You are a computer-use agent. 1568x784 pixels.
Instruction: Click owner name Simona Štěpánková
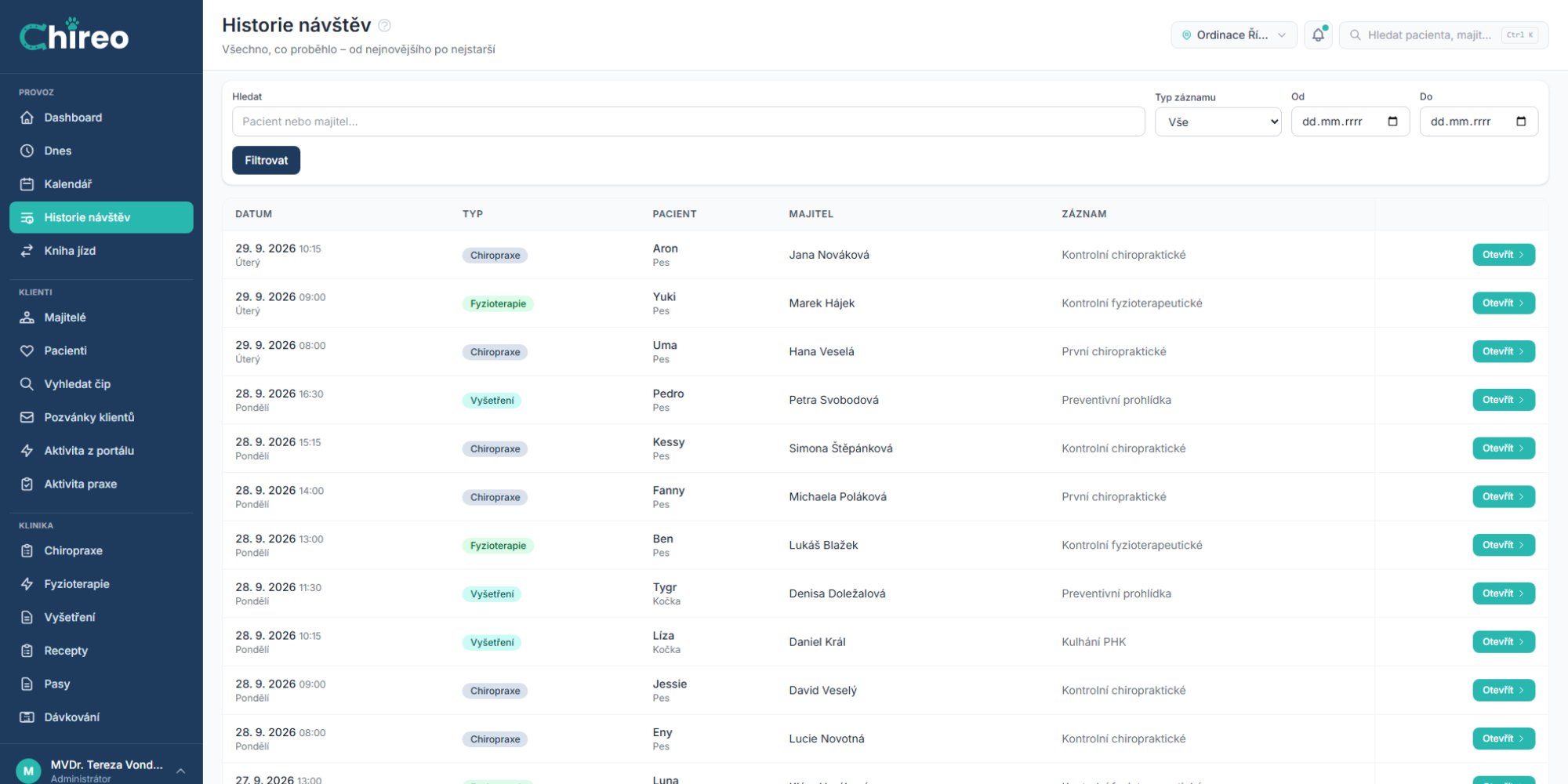click(840, 448)
